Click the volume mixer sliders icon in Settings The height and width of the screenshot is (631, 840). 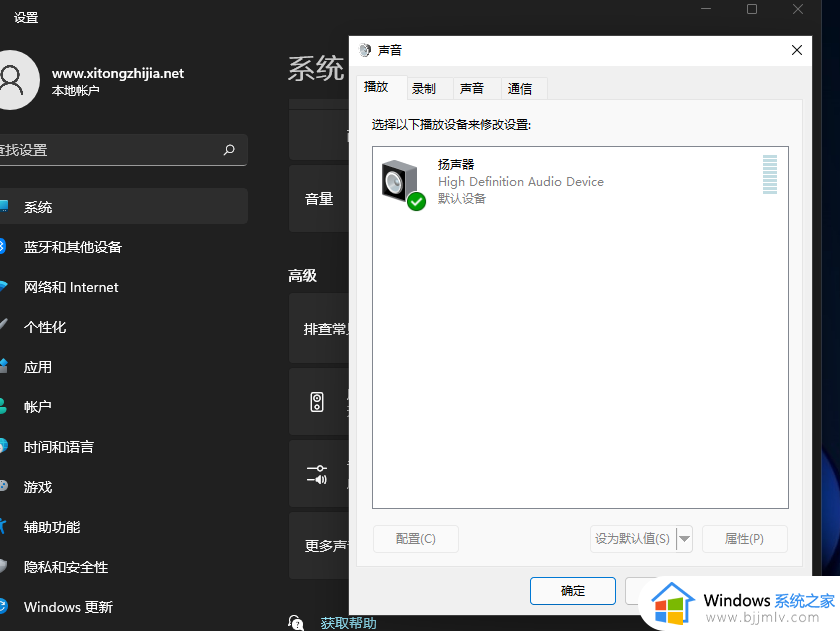319,474
